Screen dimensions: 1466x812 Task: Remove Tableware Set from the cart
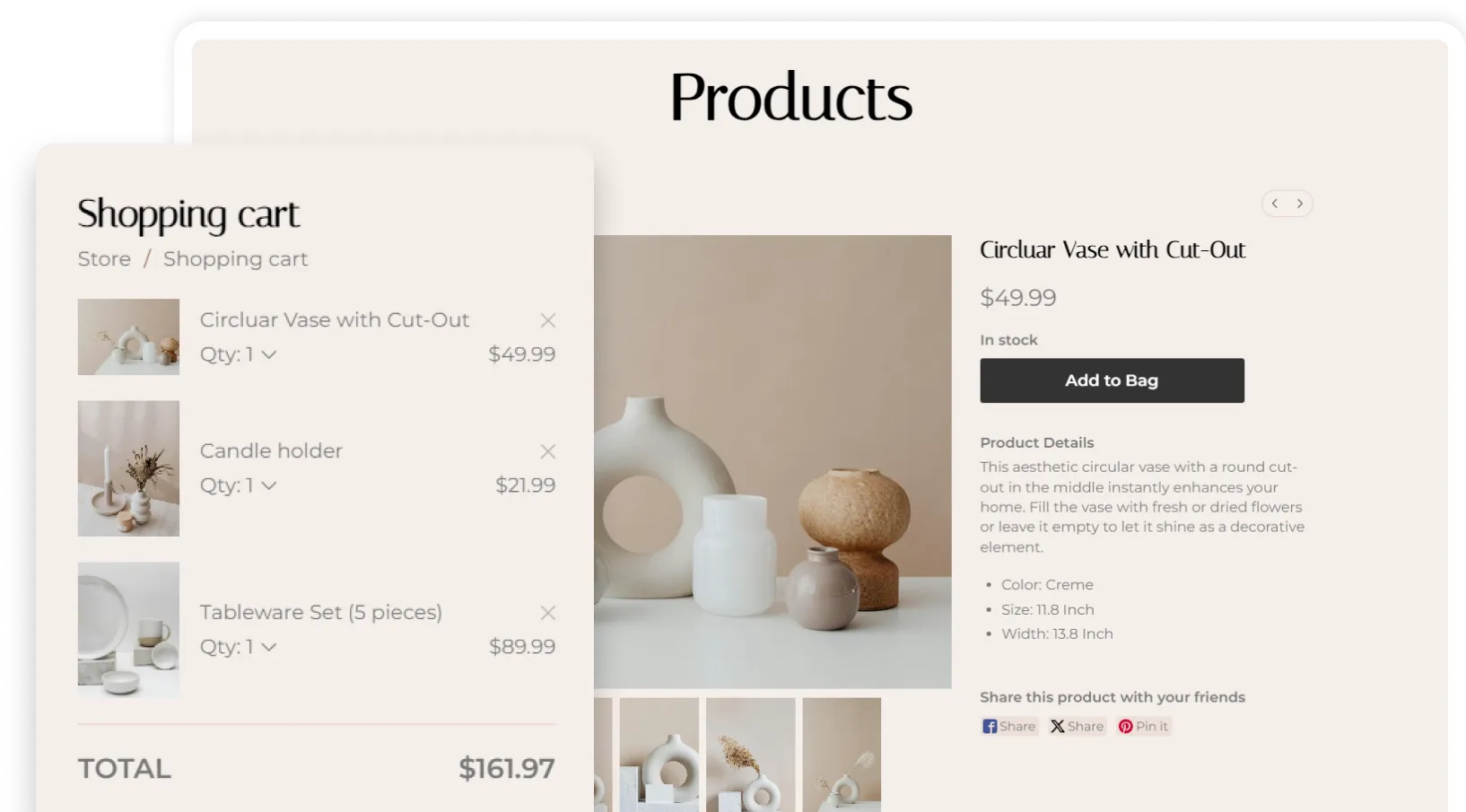pyautogui.click(x=547, y=613)
